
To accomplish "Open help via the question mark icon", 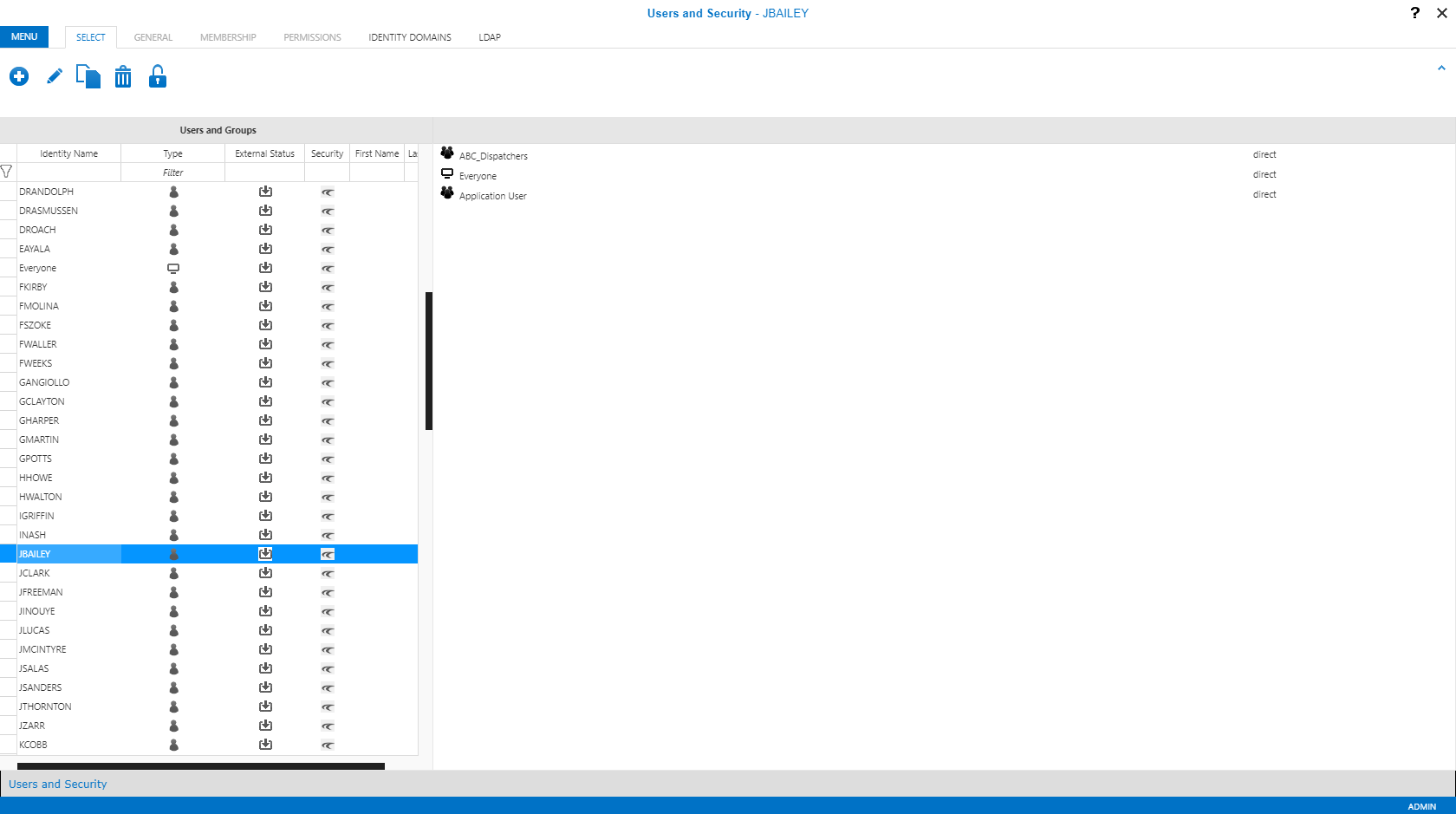I will (x=1414, y=13).
